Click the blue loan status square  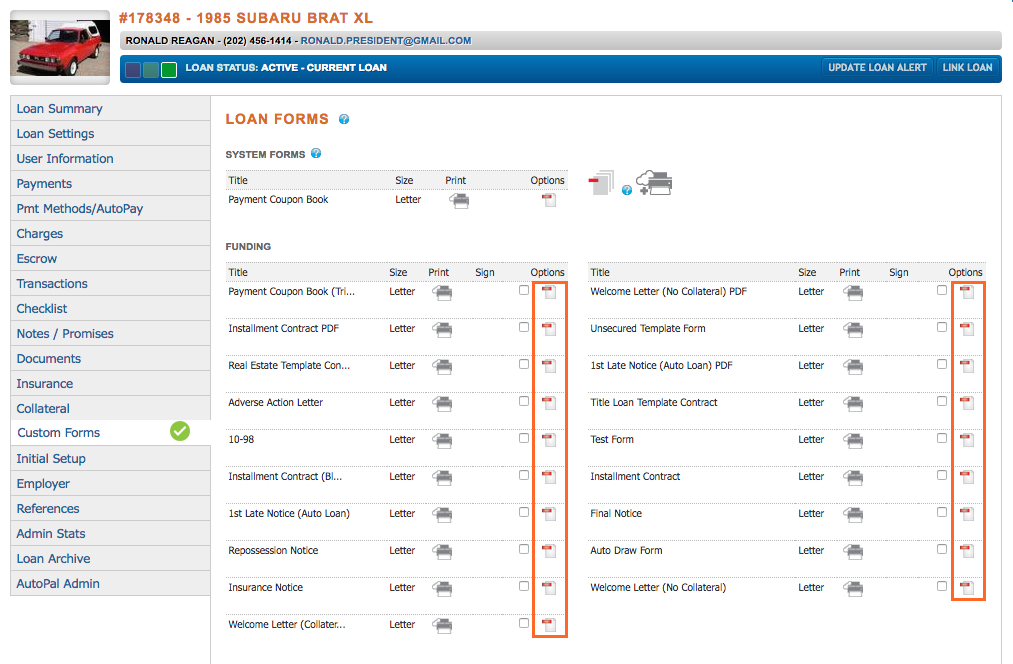133,70
